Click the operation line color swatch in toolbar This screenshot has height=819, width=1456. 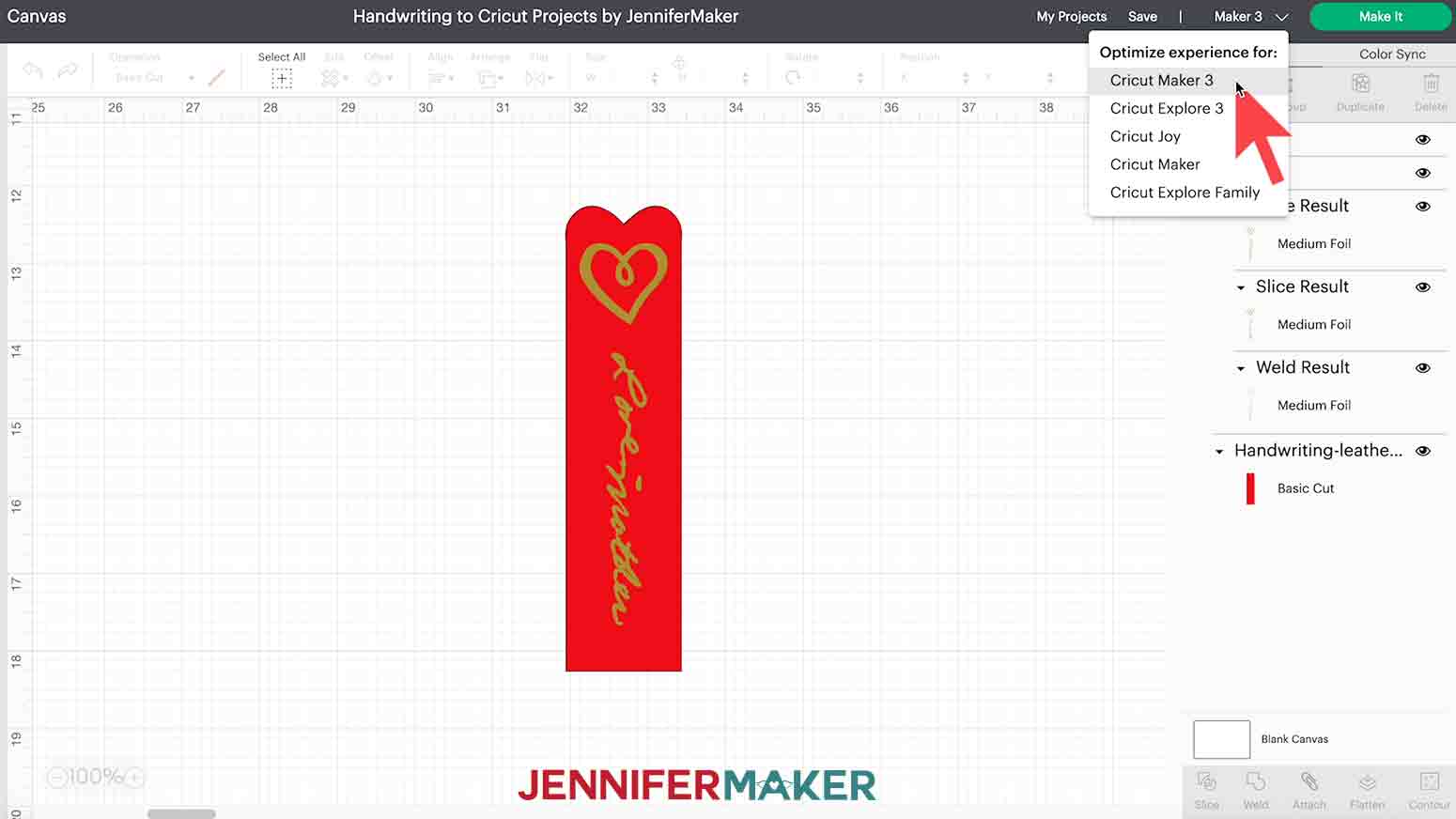click(216, 78)
